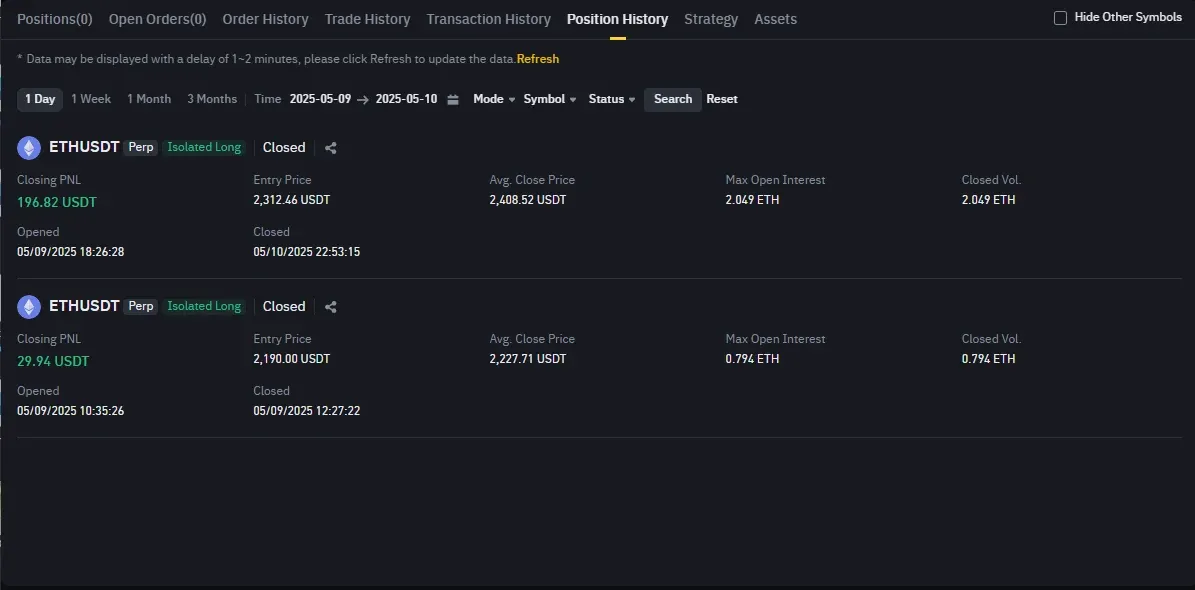Click the start date 2025-05-09 field
Screen dimensions: 1195x590
coord(320,99)
